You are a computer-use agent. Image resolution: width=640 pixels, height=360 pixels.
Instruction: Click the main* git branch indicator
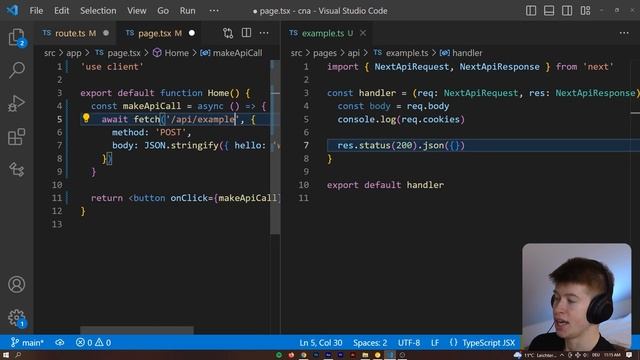coord(27,342)
